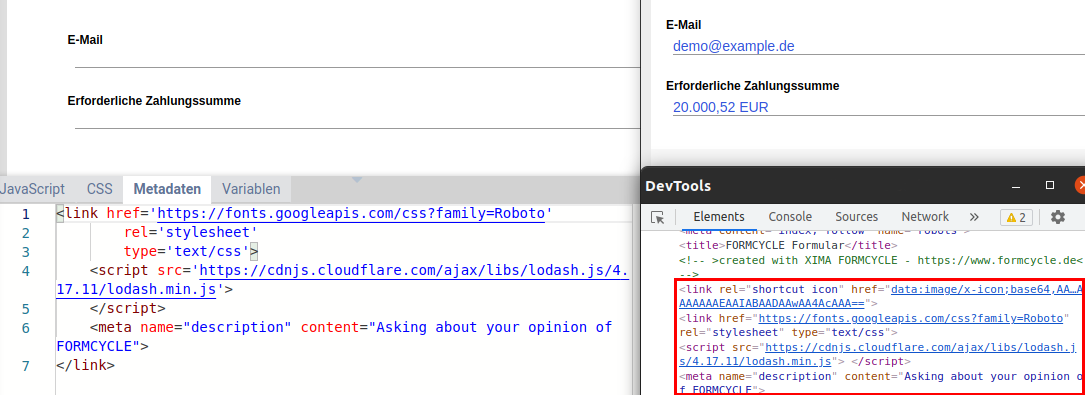Open the Elements tab in DevTools
This screenshot has width=1085, height=395.
click(719, 217)
